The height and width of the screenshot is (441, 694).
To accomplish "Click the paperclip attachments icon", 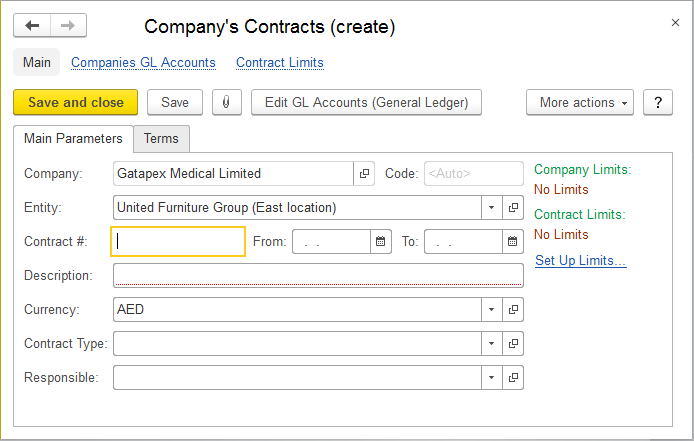I will [227, 102].
